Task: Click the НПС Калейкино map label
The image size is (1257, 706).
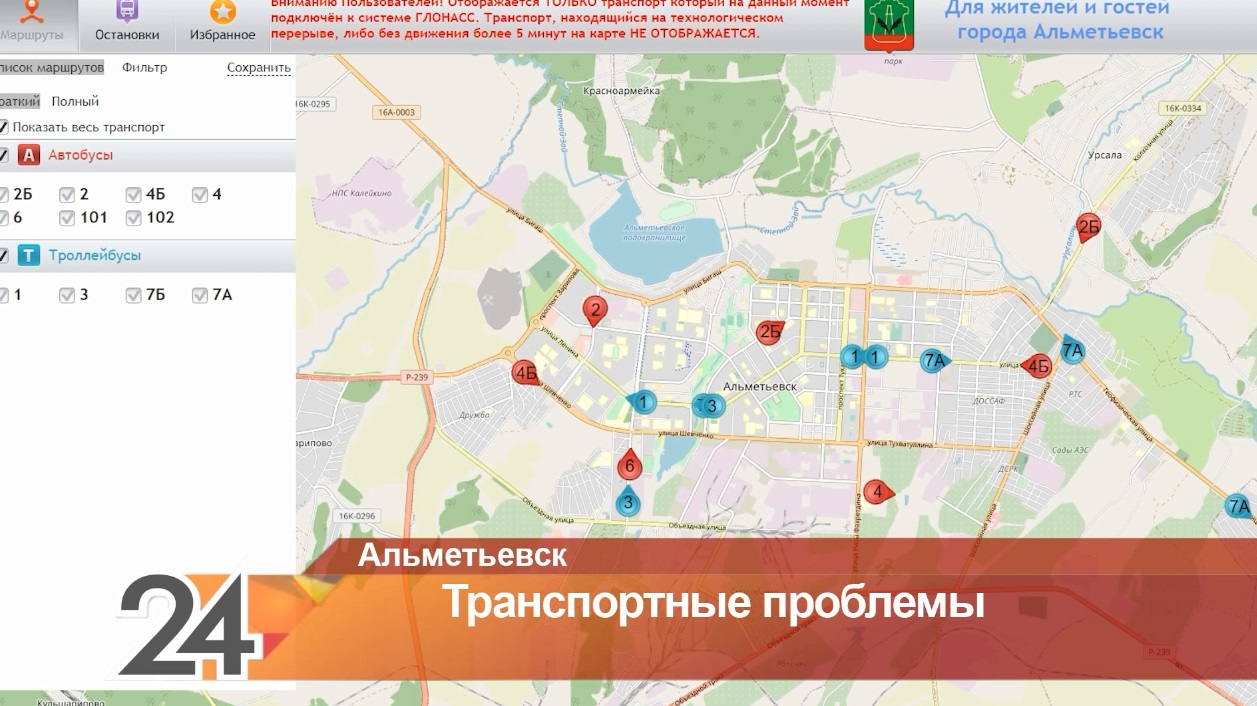Action: (359, 194)
